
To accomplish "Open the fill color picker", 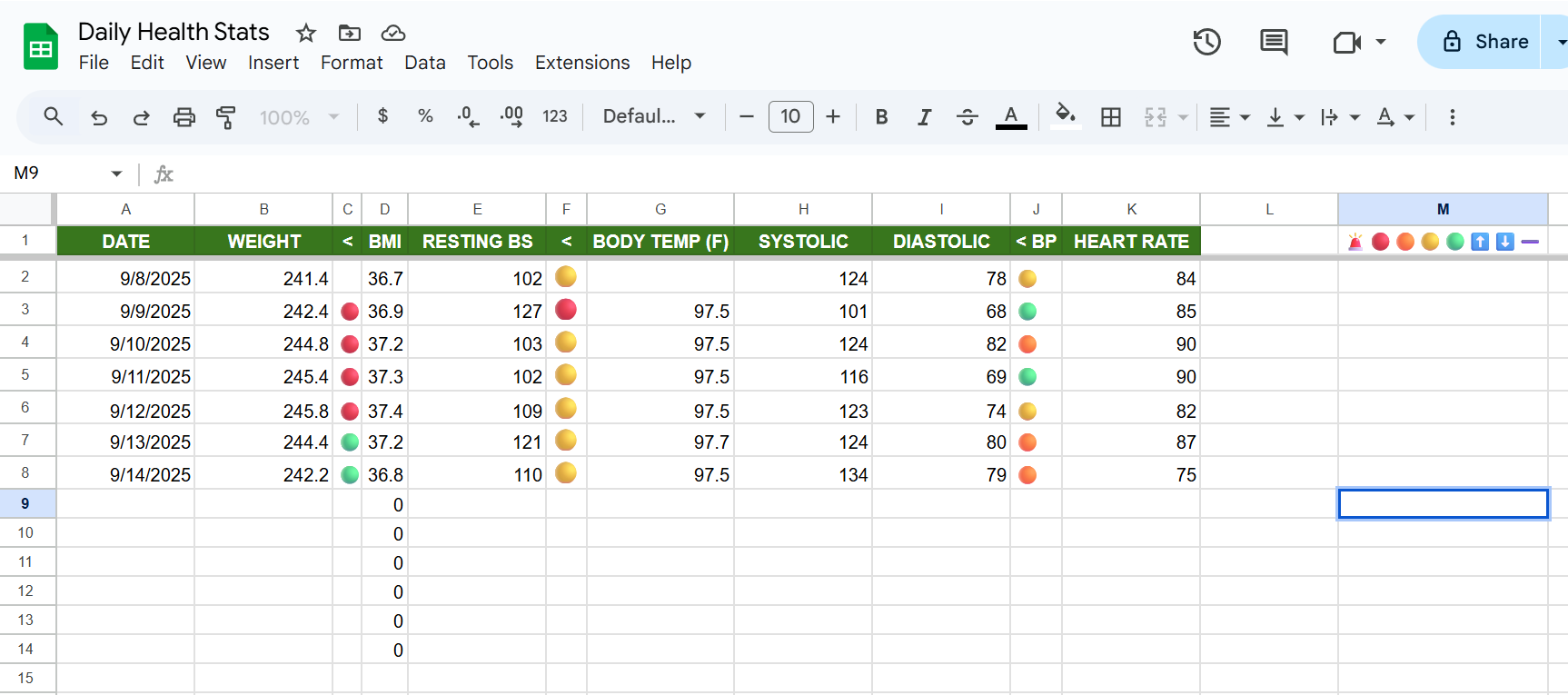I will pyautogui.click(x=1065, y=116).
